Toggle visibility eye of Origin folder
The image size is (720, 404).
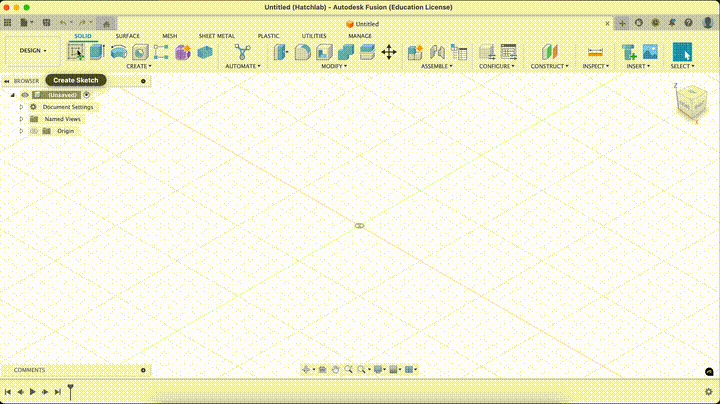[x=34, y=131]
